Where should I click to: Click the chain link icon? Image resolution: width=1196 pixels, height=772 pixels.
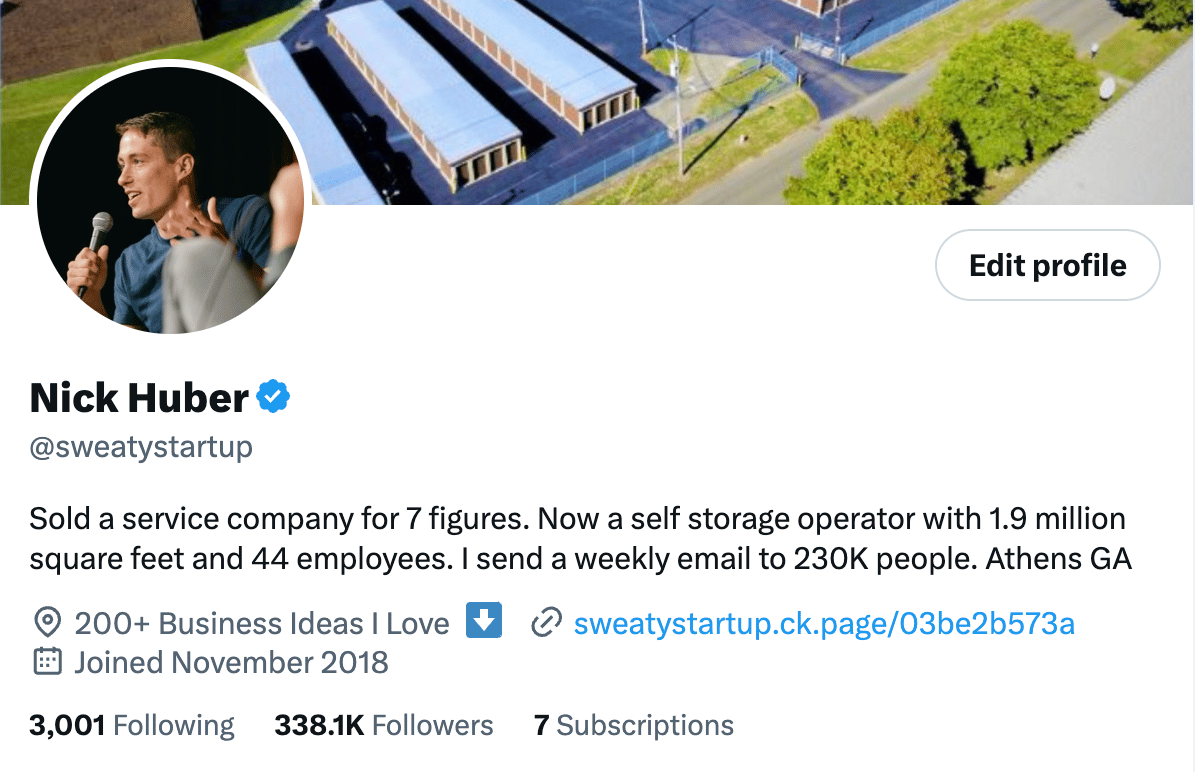pos(546,622)
